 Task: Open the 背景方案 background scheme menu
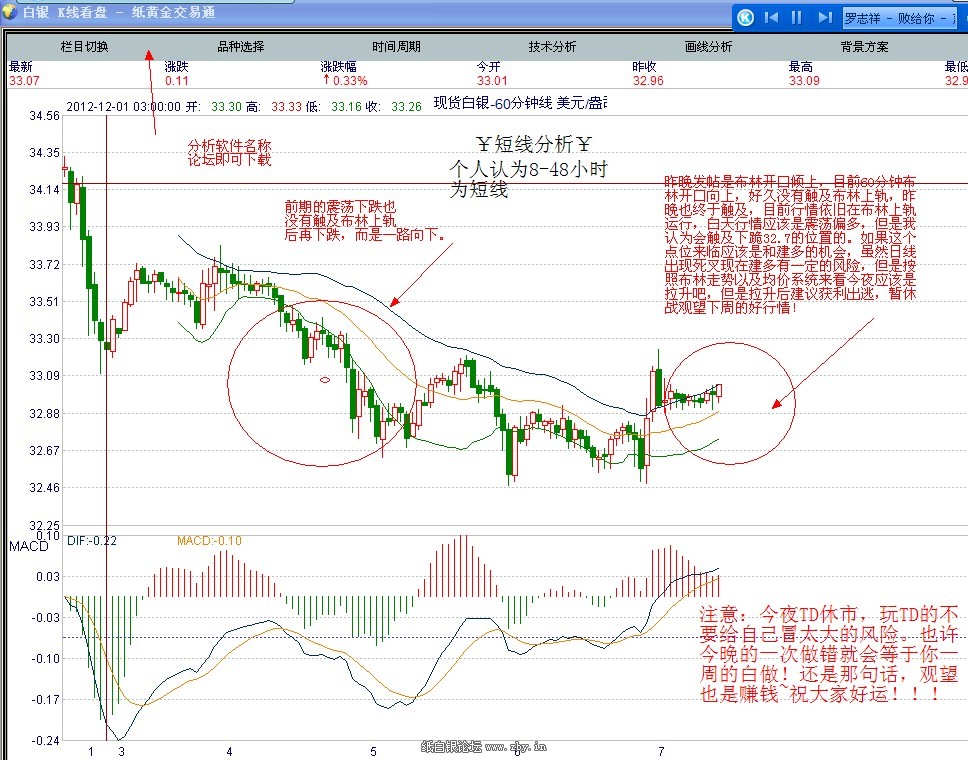pos(864,47)
